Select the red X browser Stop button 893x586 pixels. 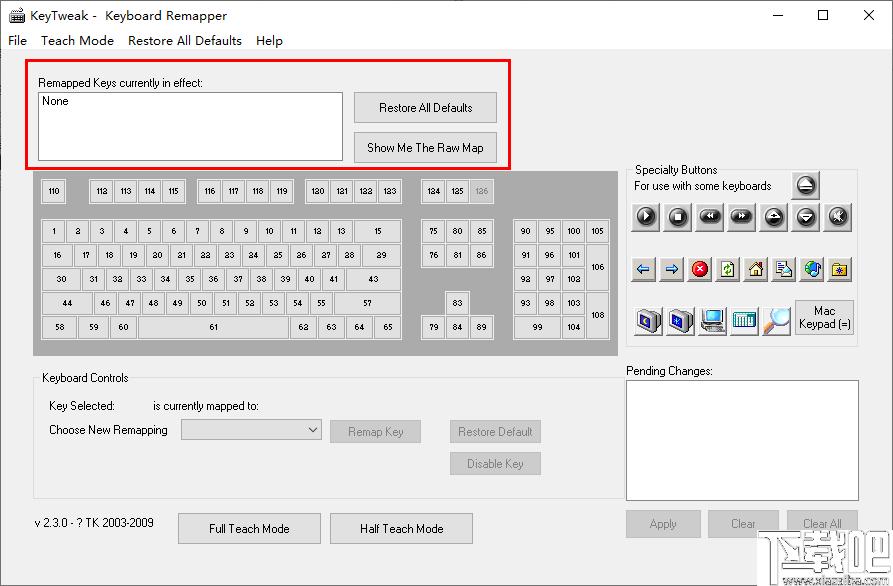click(699, 269)
